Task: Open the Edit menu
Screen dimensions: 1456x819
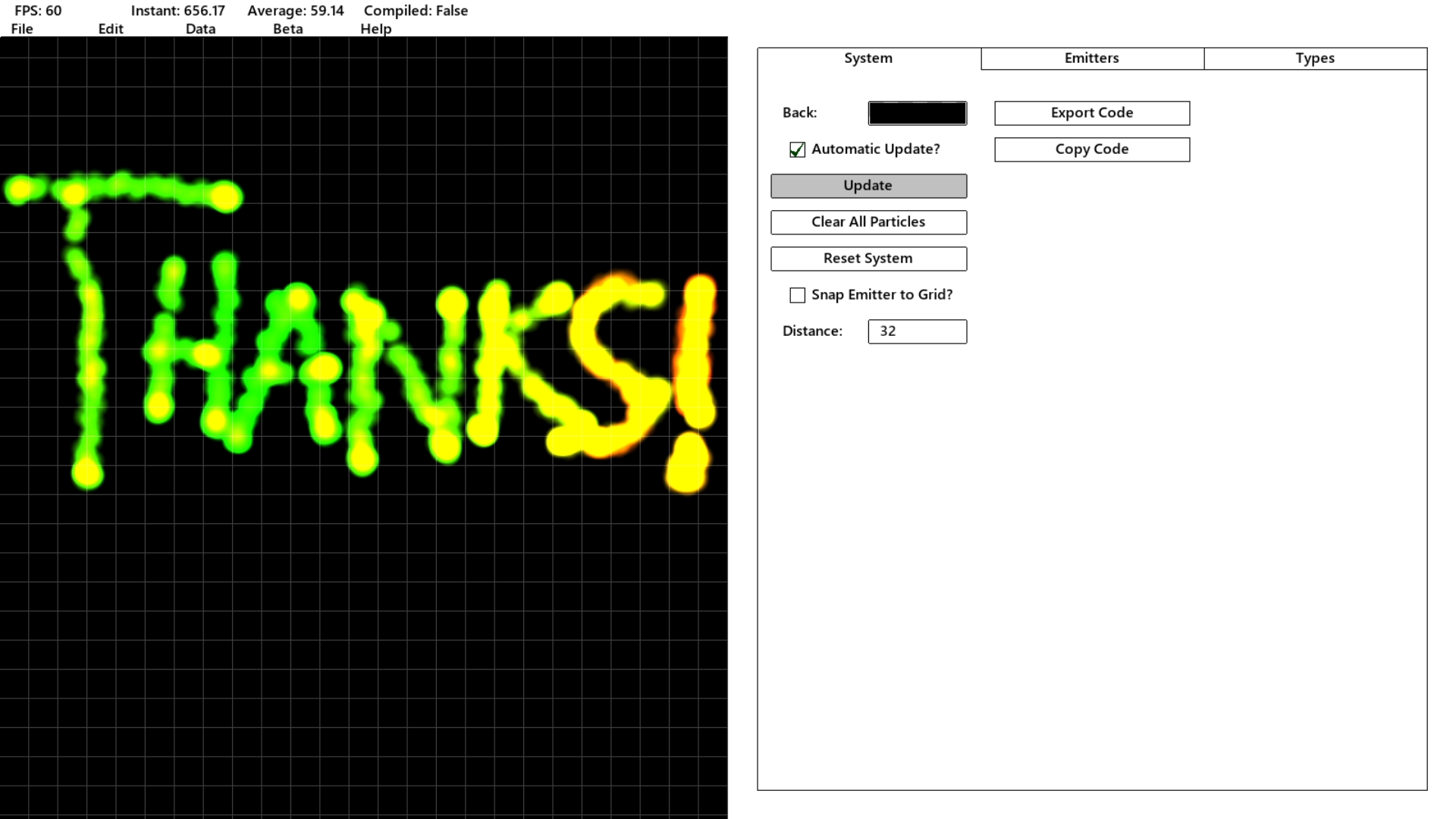Action: [x=110, y=28]
